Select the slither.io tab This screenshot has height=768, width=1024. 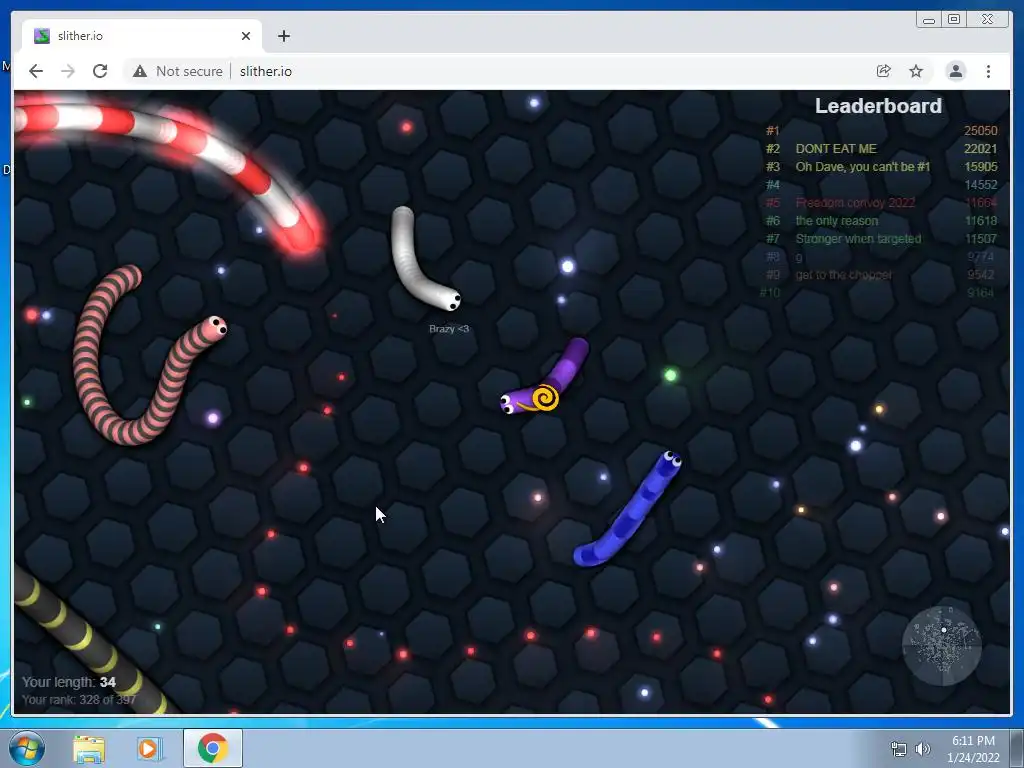(x=142, y=36)
